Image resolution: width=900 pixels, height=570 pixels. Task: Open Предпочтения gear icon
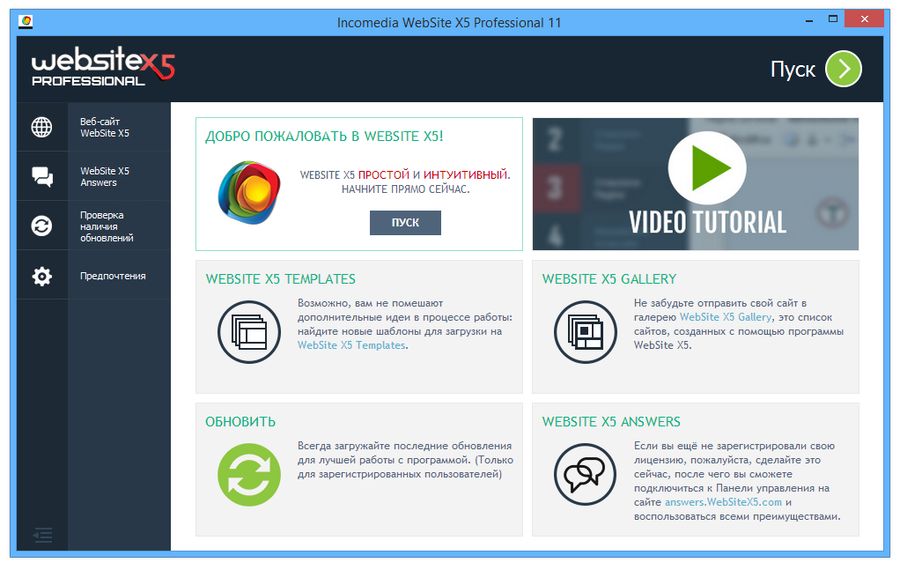[42, 276]
